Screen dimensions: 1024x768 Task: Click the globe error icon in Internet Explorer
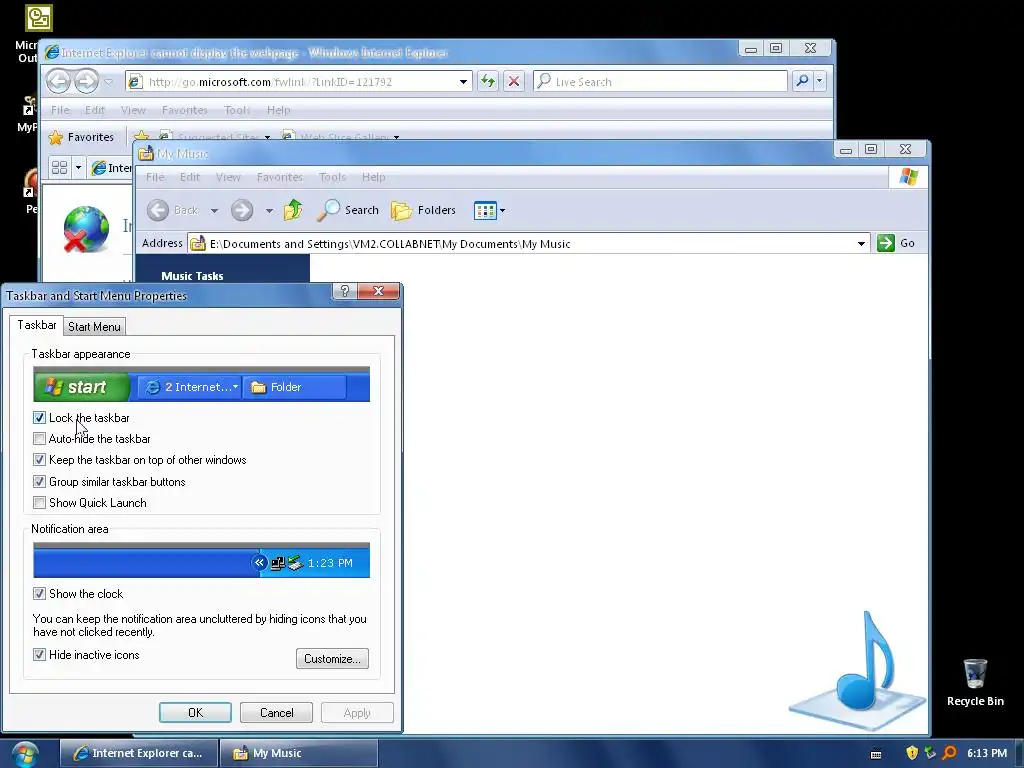coord(86,229)
